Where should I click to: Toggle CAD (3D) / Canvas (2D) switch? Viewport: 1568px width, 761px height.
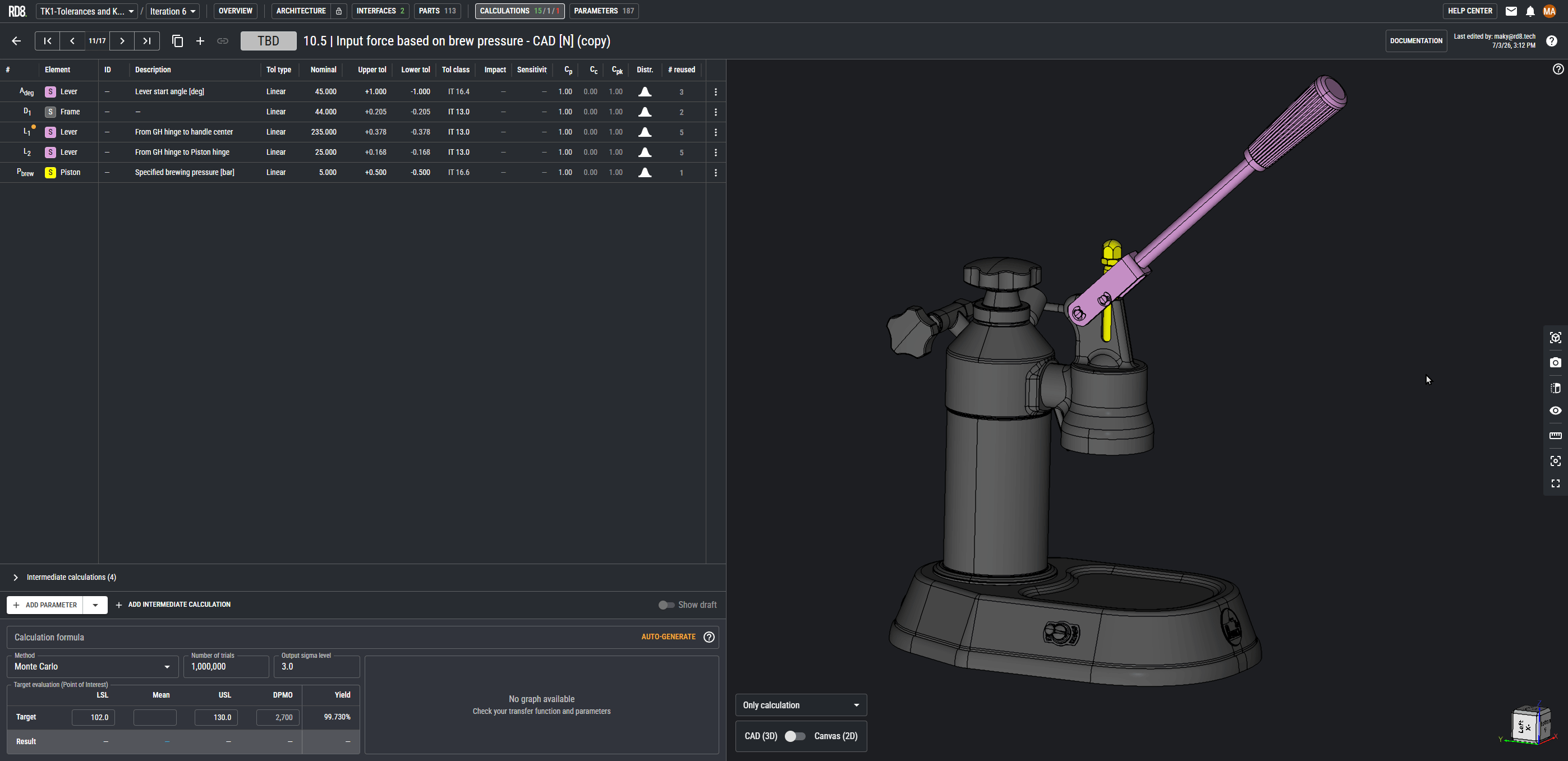794,736
